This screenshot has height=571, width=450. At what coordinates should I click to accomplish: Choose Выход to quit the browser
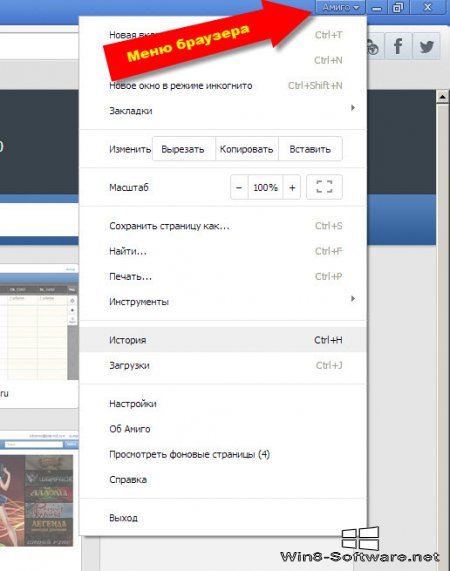click(223, 517)
